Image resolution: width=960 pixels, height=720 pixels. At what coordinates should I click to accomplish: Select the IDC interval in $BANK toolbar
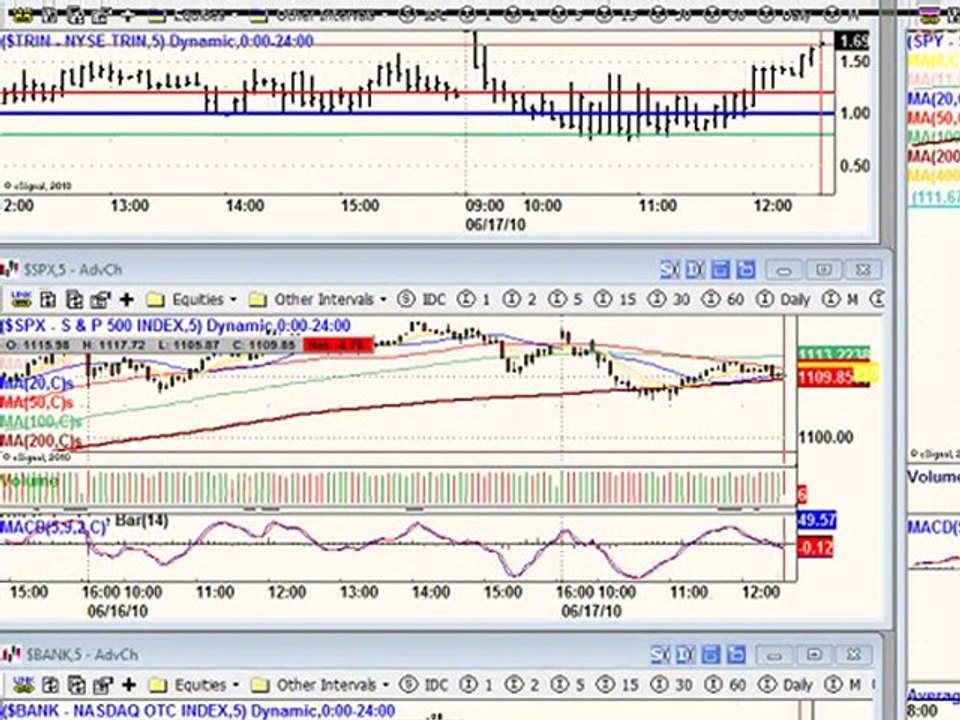tap(426, 684)
